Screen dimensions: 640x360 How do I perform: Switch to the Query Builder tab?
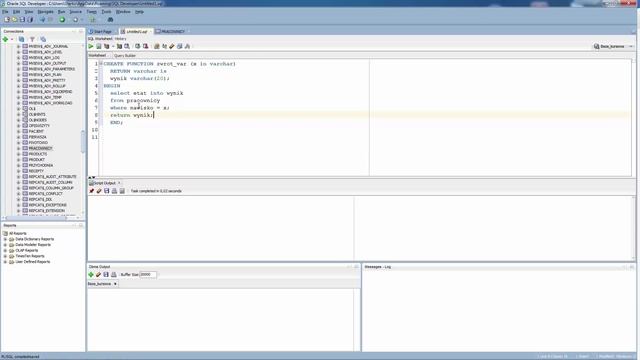tap(125, 56)
